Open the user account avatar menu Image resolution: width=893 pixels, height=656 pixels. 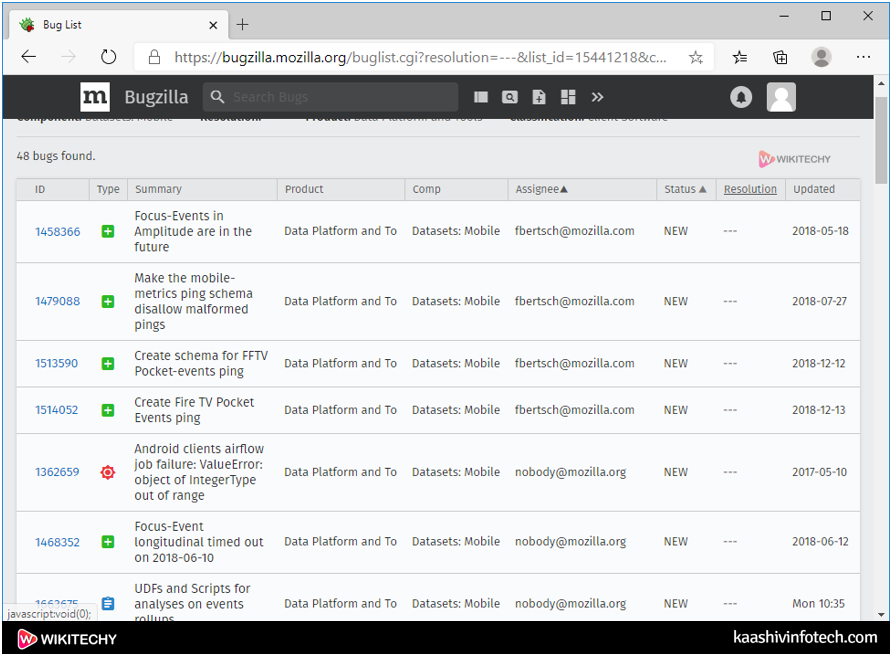point(781,97)
